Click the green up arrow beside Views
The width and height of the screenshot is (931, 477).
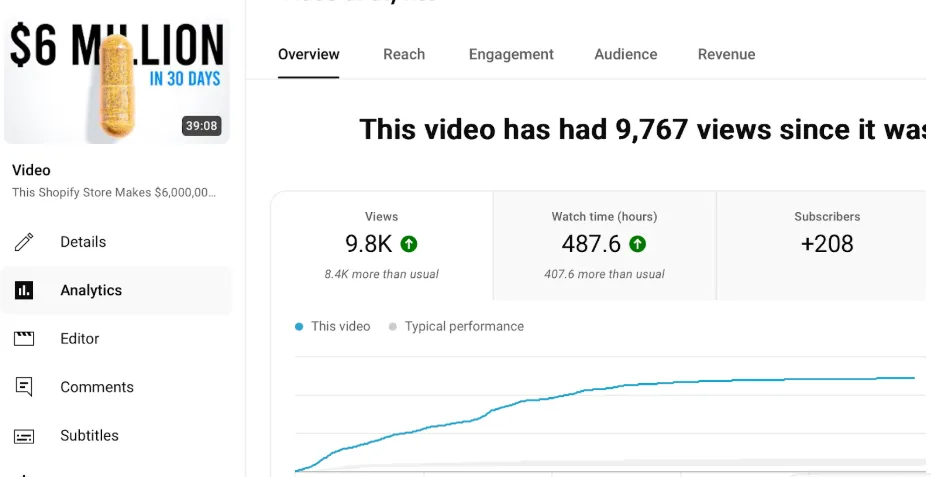[408, 244]
